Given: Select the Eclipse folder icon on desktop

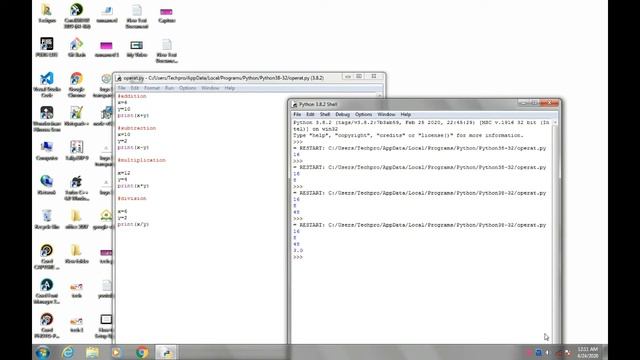Looking at the screenshot, I should [47, 13].
